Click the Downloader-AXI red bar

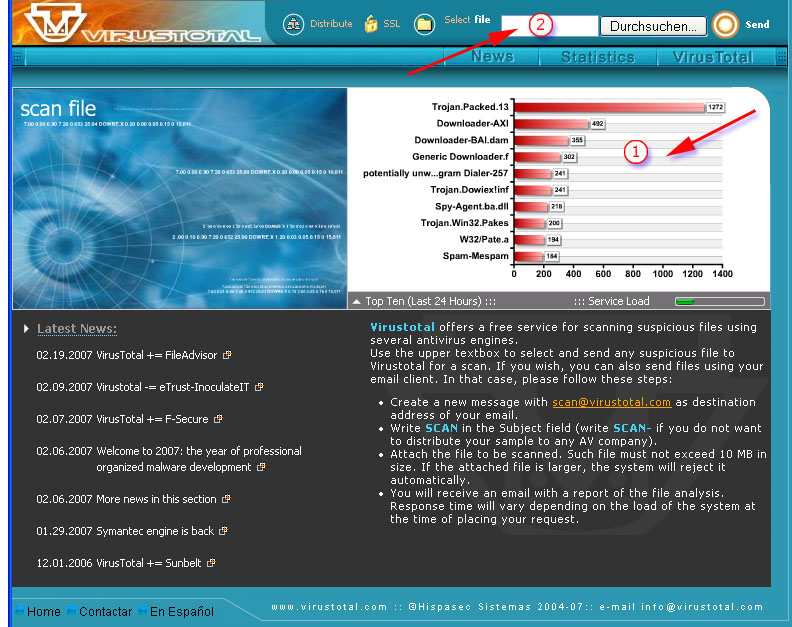point(552,124)
